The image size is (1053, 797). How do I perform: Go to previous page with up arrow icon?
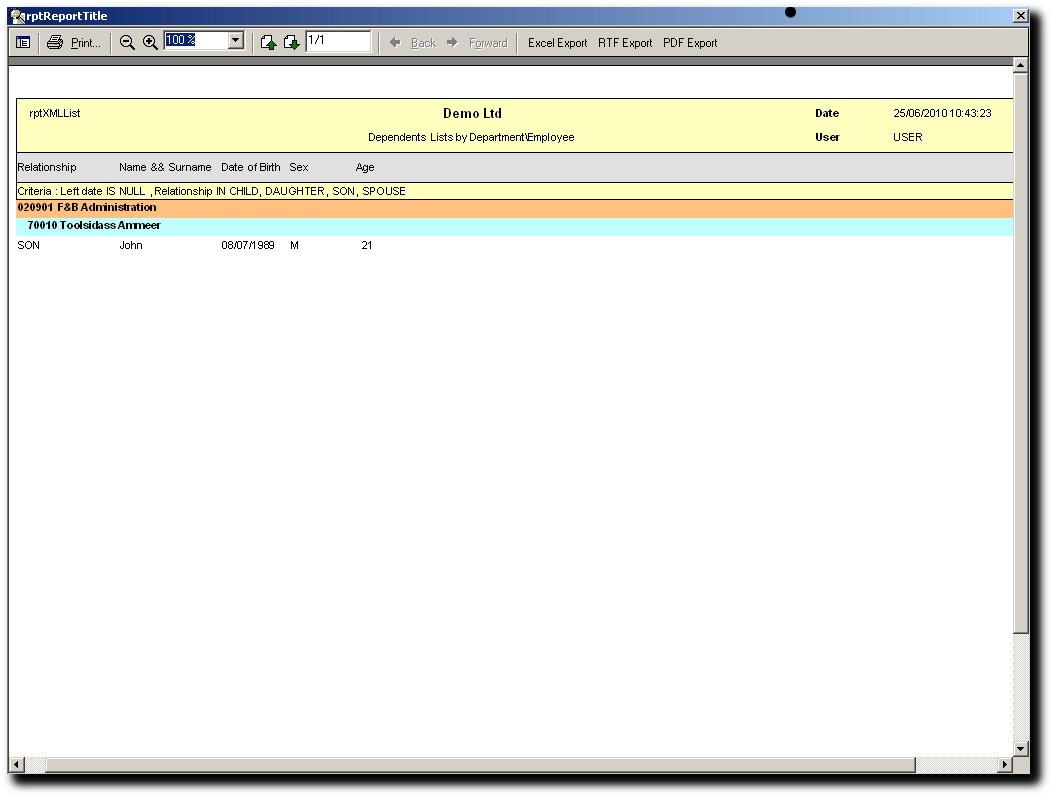[268, 43]
